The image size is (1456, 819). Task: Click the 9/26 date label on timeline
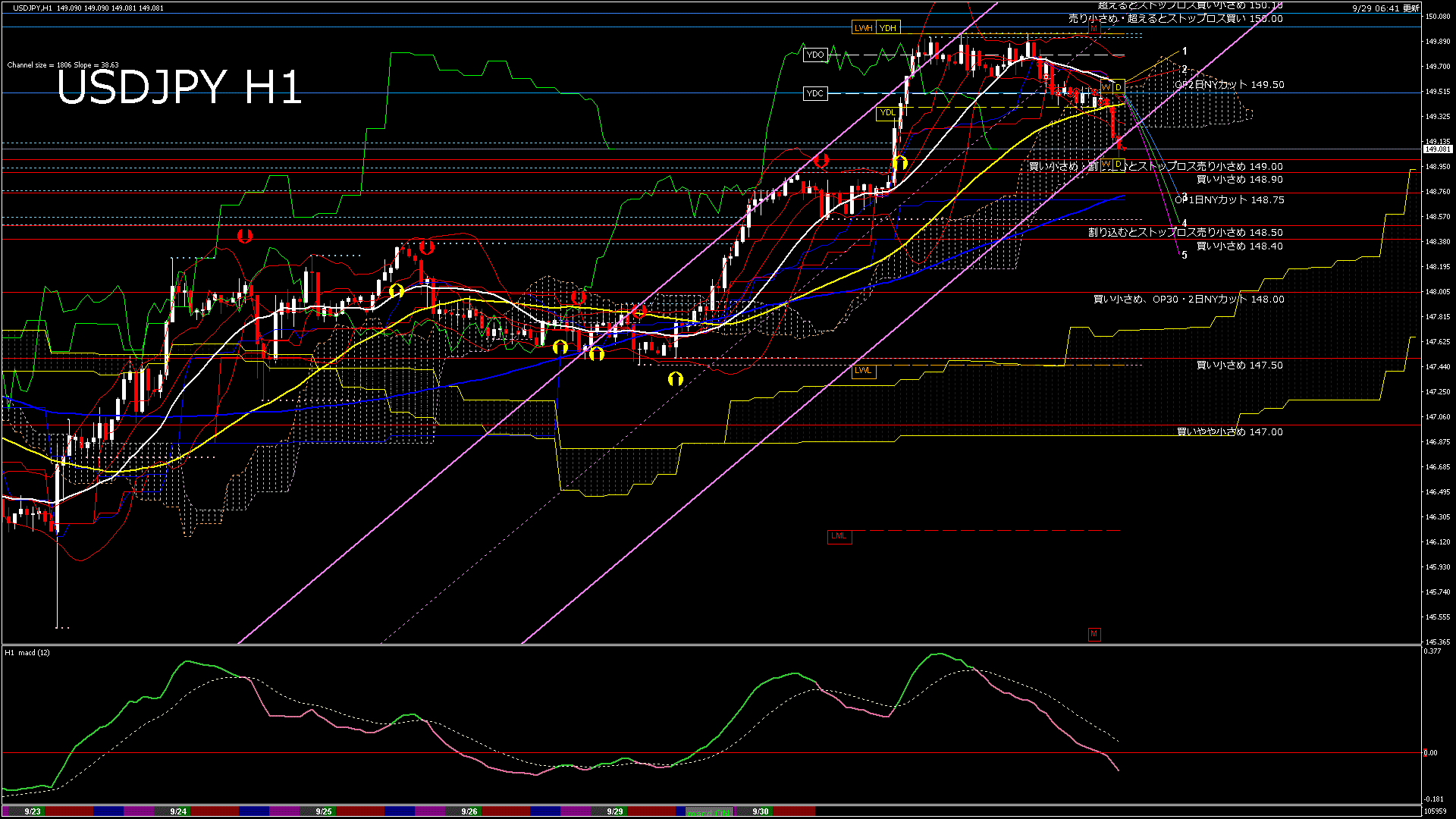(469, 811)
